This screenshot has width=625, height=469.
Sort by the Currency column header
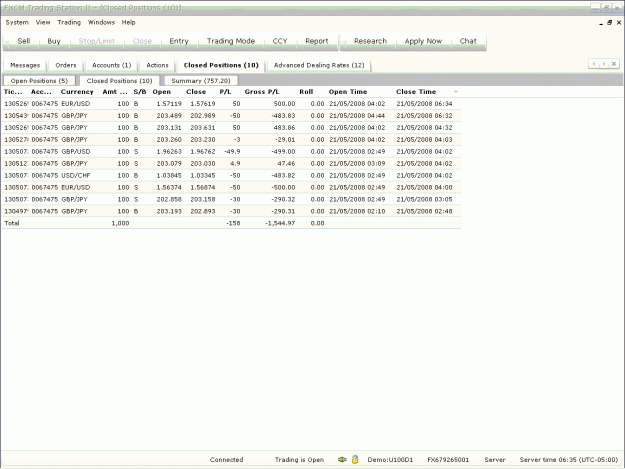pyautogui.click(x=77, y=92)
